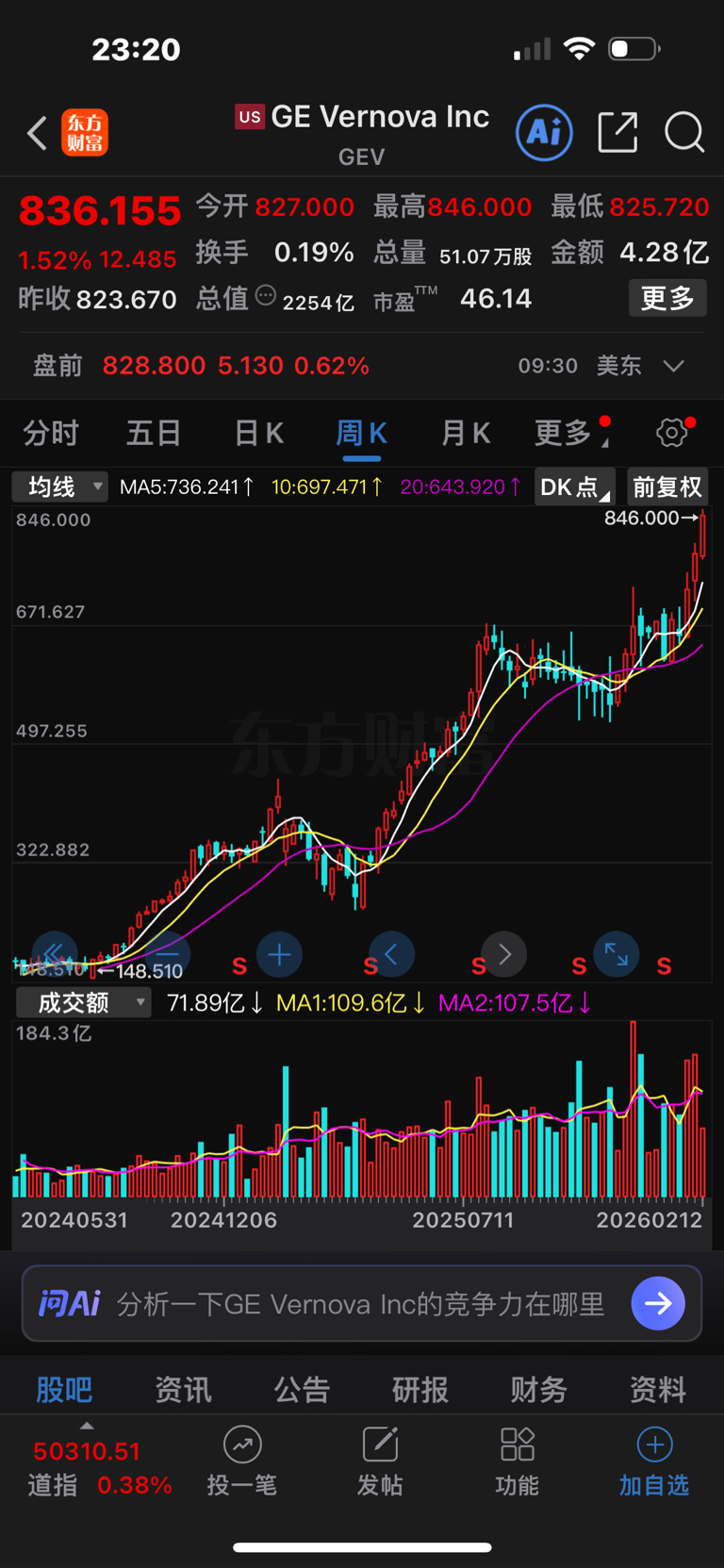Tap the 846.000 high price marker

(x=652, y=518)
